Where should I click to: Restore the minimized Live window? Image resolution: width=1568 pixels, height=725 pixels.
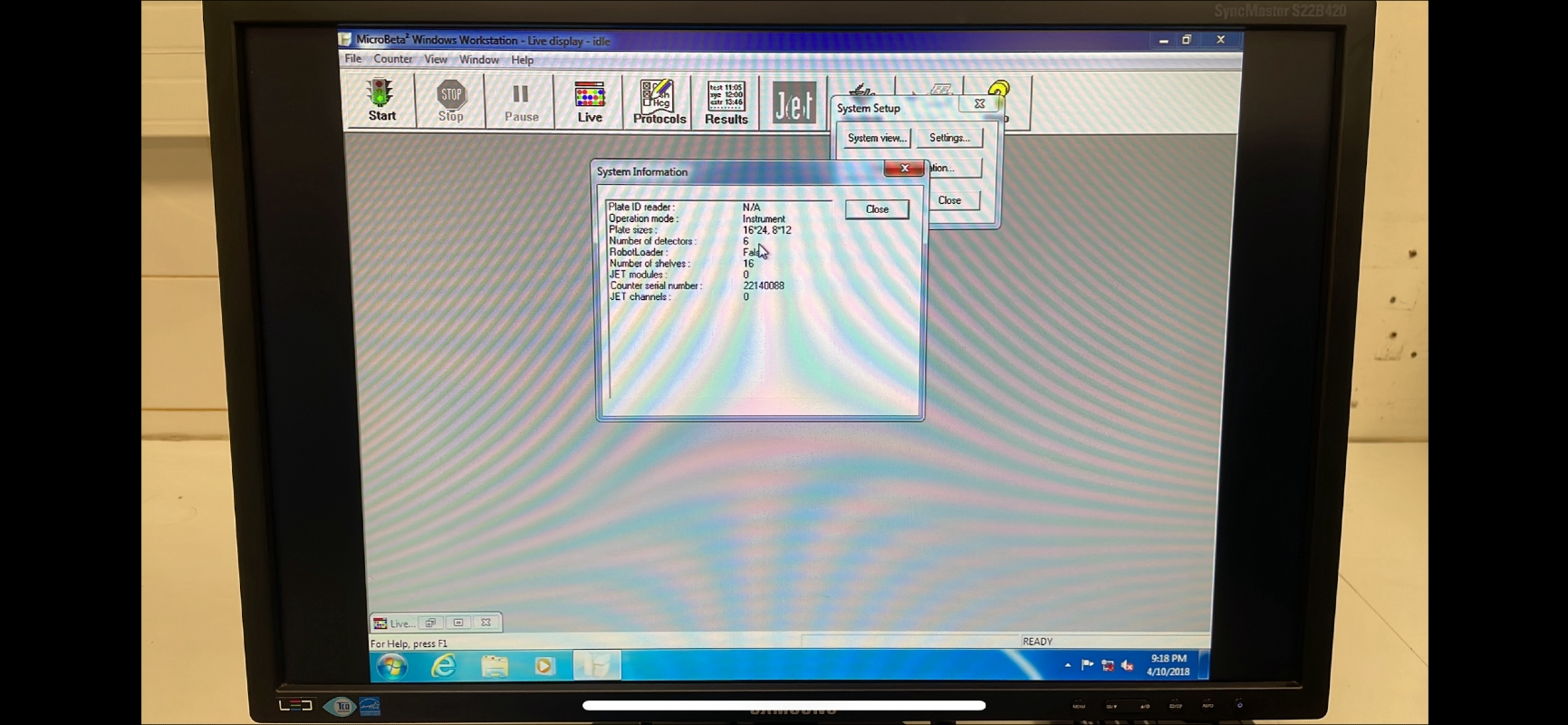pos(430,623)
